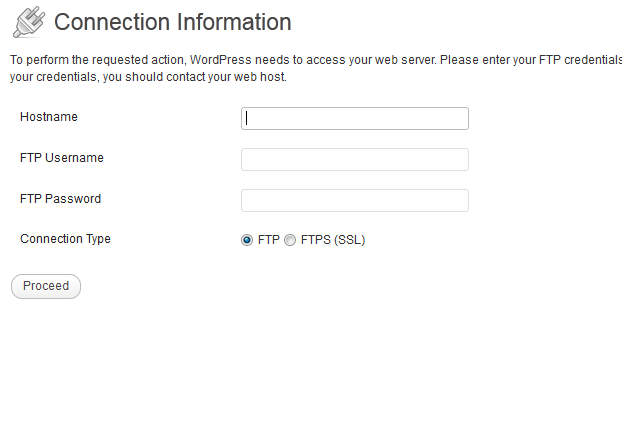Click the word WordPress in the description
Screen dimensions: 622x422
coord(221,60)
